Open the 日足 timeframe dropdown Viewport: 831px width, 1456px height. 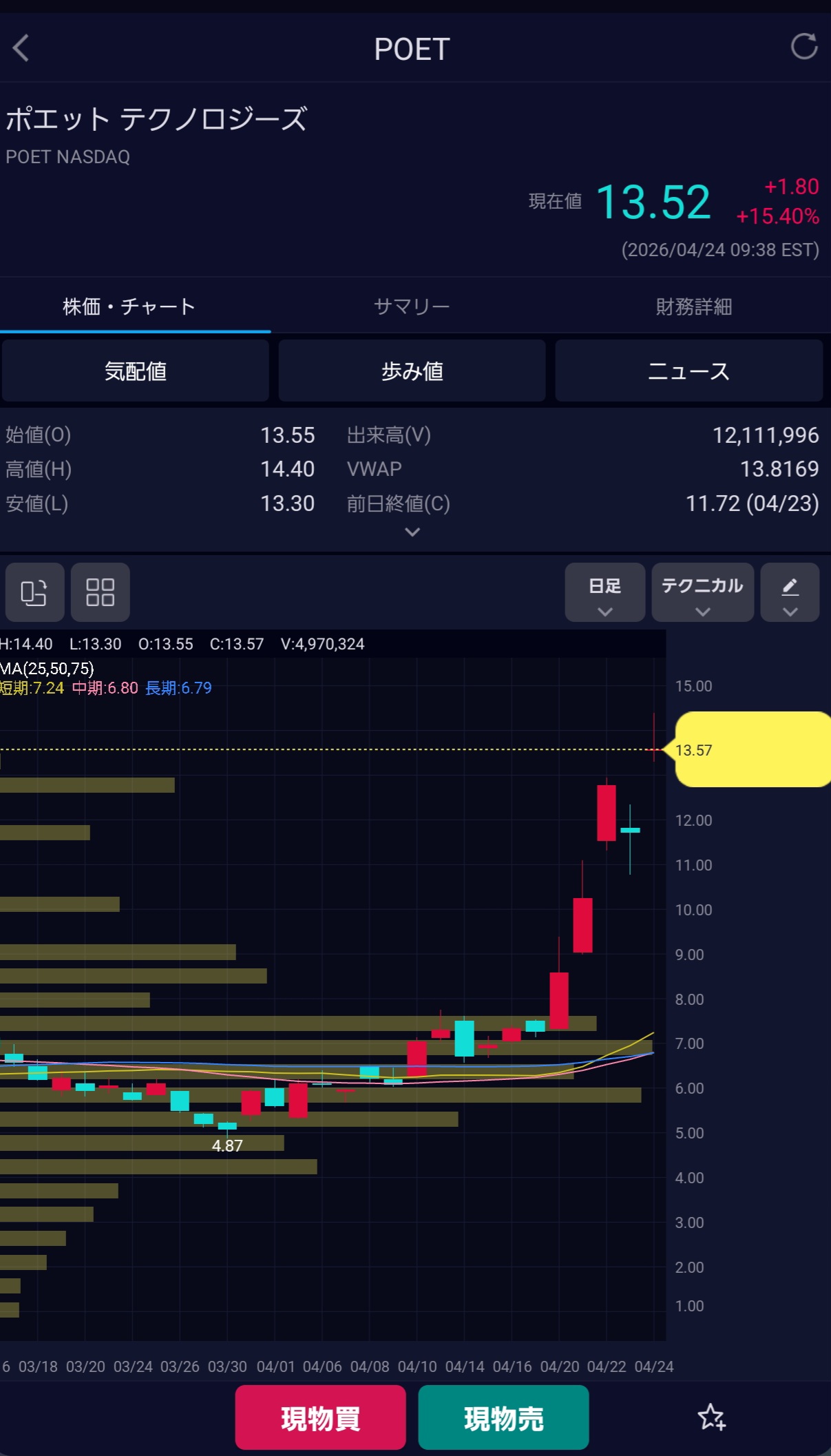click(604, 592)
